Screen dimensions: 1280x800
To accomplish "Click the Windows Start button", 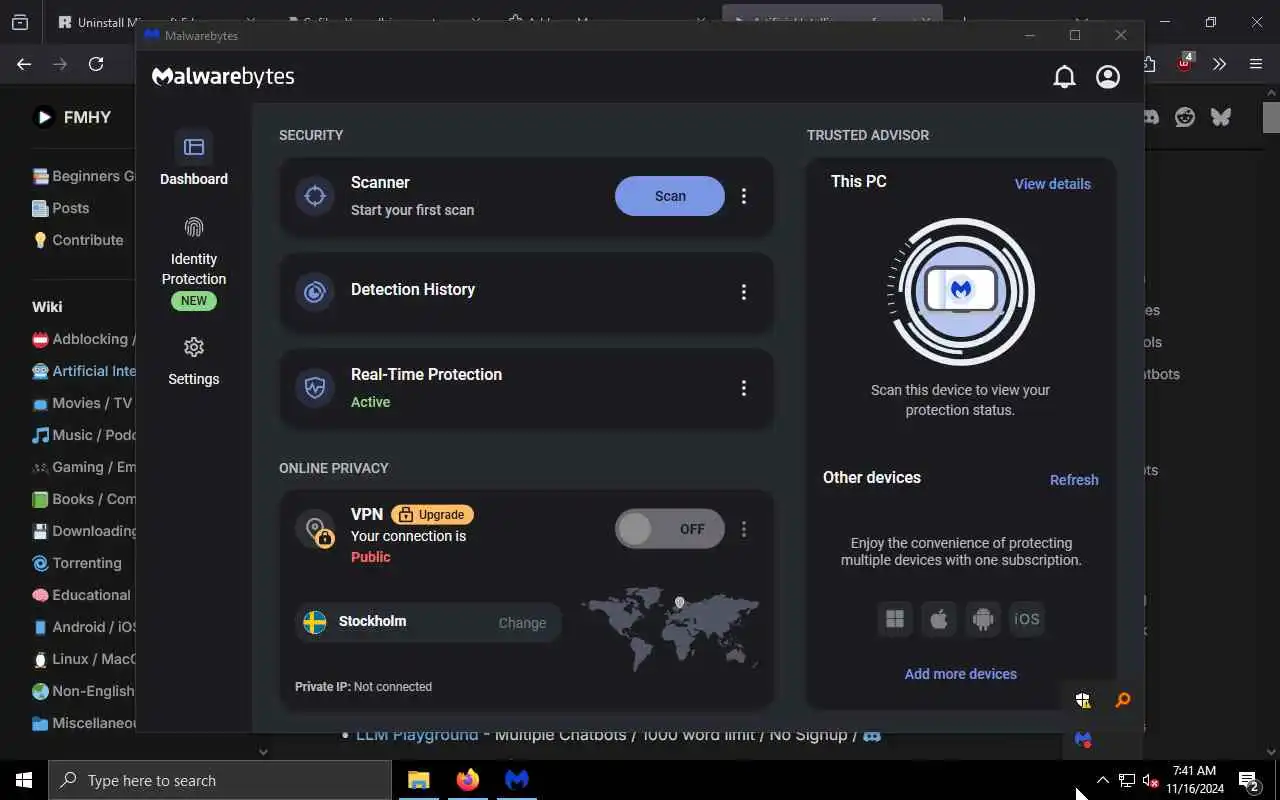I will click(x=24, y=780).
